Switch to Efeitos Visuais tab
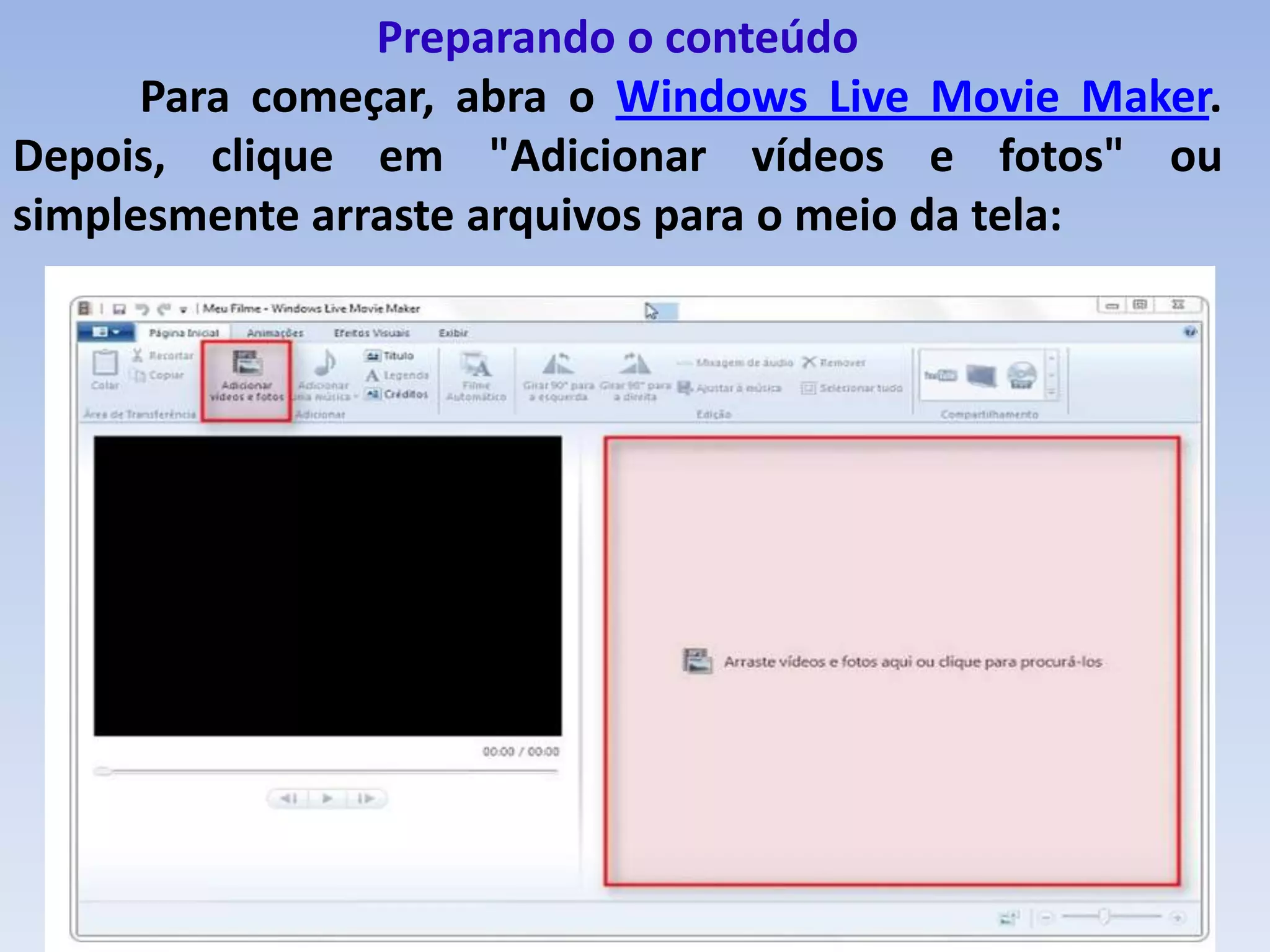This screenshot has width=1270, height=952. tap(371, 333)
